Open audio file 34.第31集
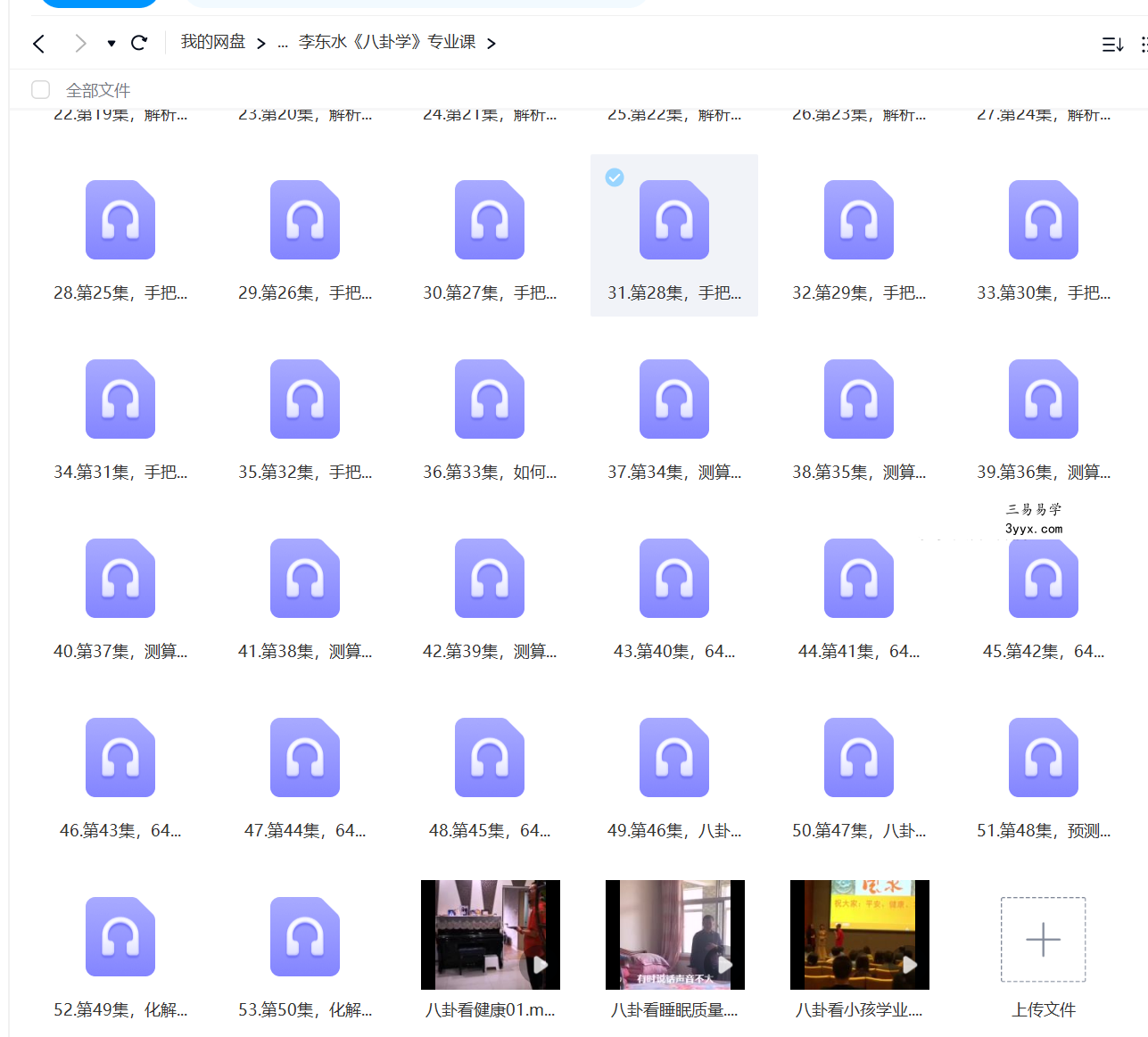 point(120,399)
